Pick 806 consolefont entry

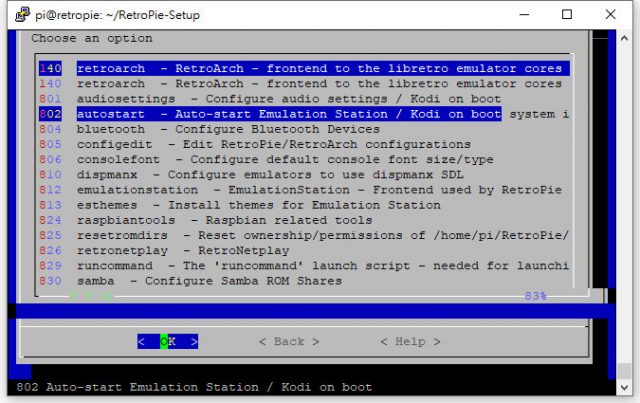266,159
